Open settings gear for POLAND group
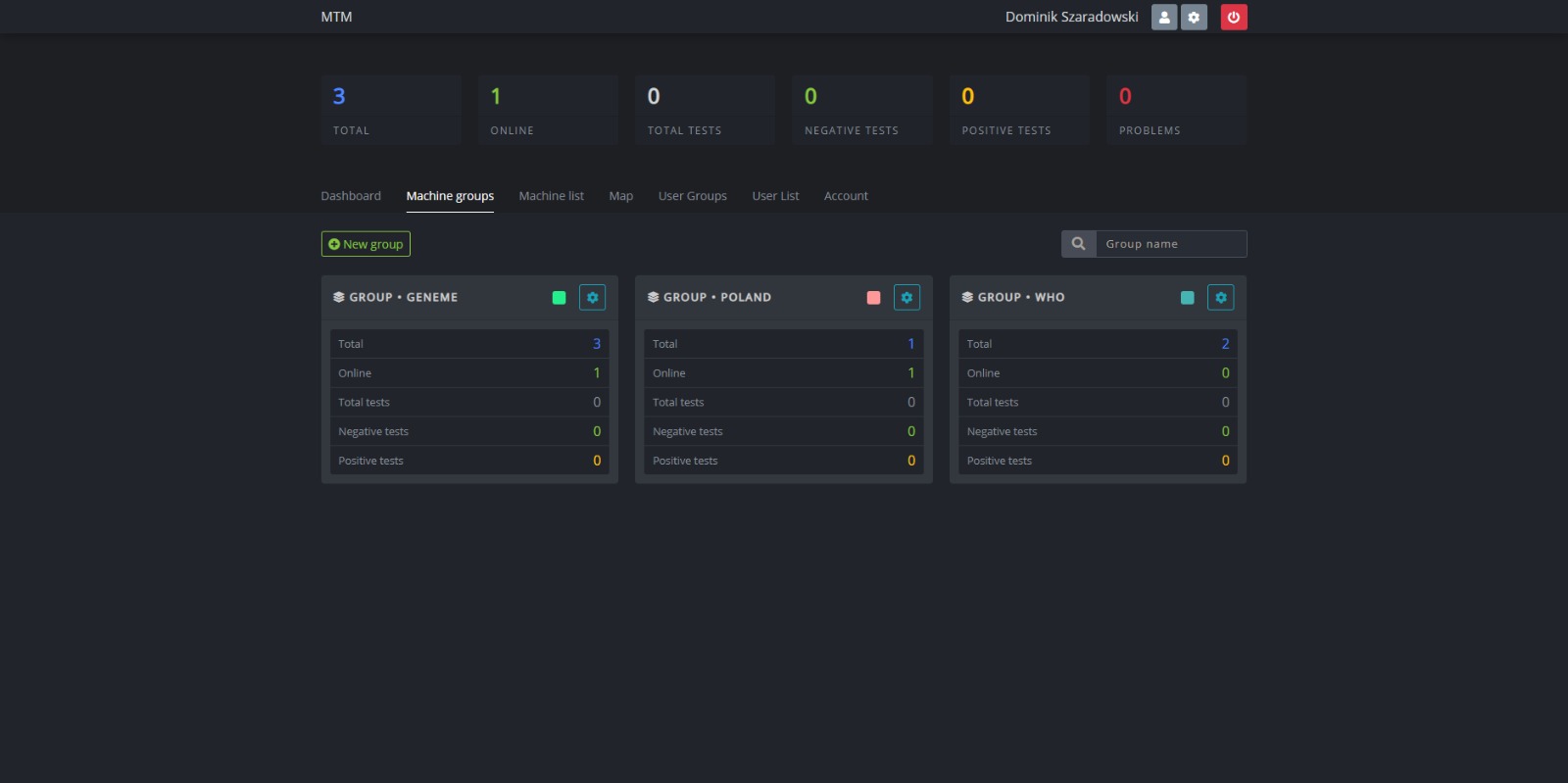The width and height of the screenshot is (1568, 783). [906, 297]
